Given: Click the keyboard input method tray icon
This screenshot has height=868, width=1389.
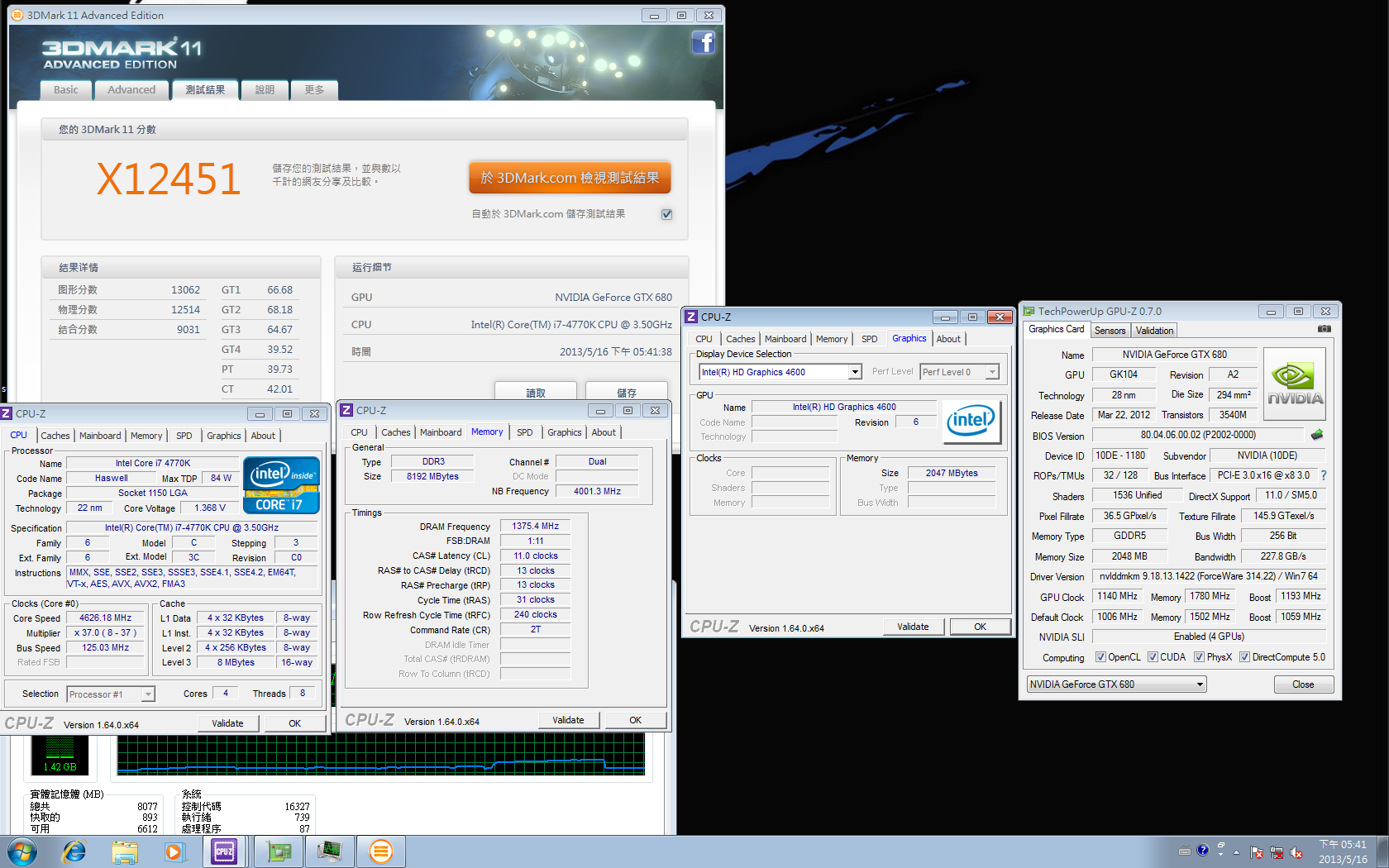Looking at the screenshot, I should point(1185,851).
